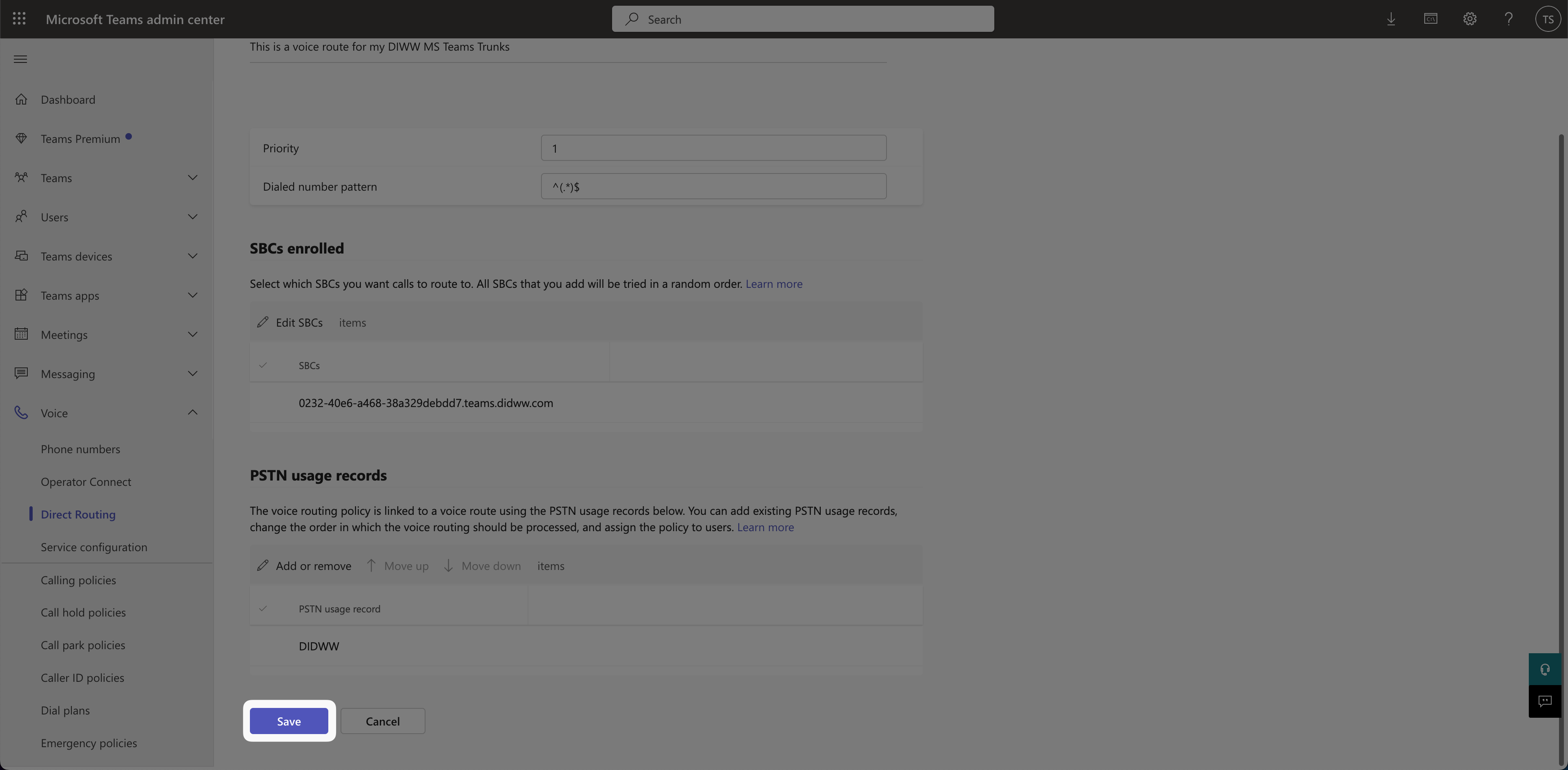Click Add or remove usage records label

(314, 565)
